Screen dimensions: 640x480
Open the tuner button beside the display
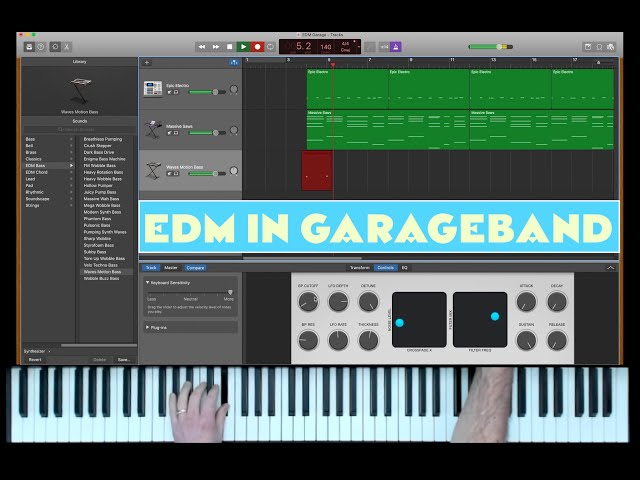370,47
